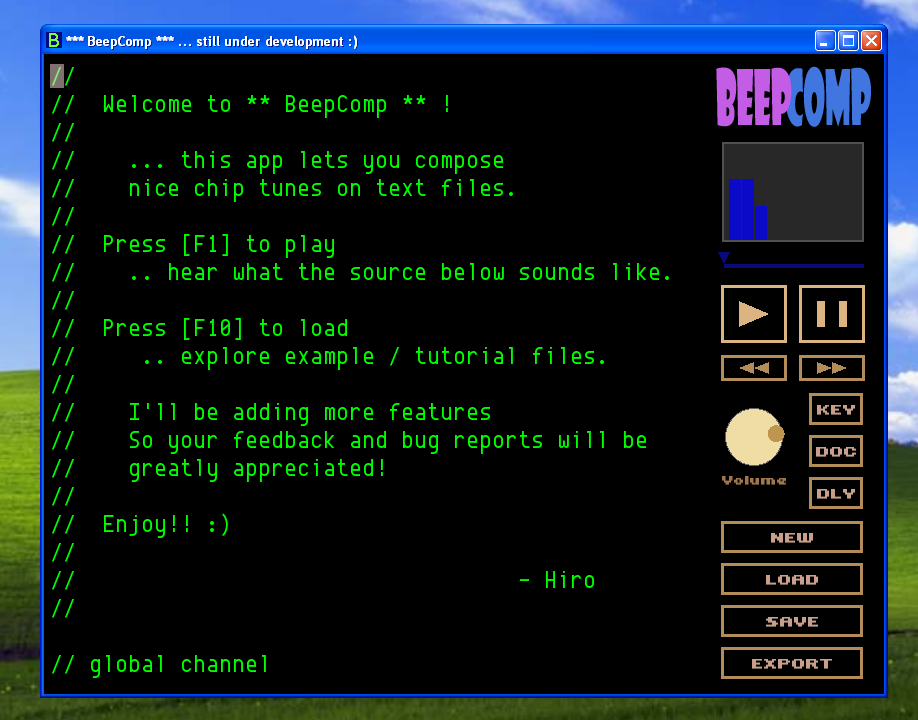This screenshot has width=918, height=720.
Task: Click the BeepComp logo
Action: [x=793, y=97]
